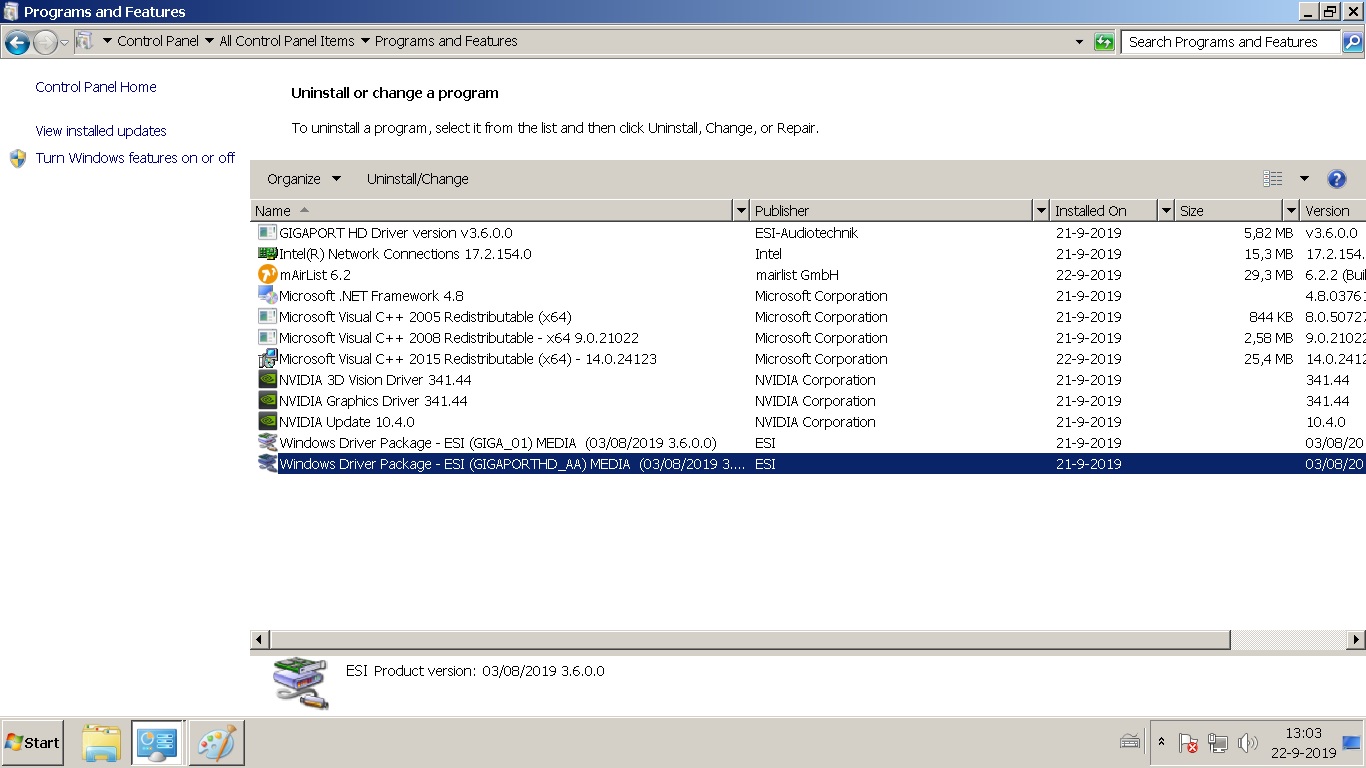Click the search magnifier icon
Viewport: 1366px width, 768px height.
1352,42
